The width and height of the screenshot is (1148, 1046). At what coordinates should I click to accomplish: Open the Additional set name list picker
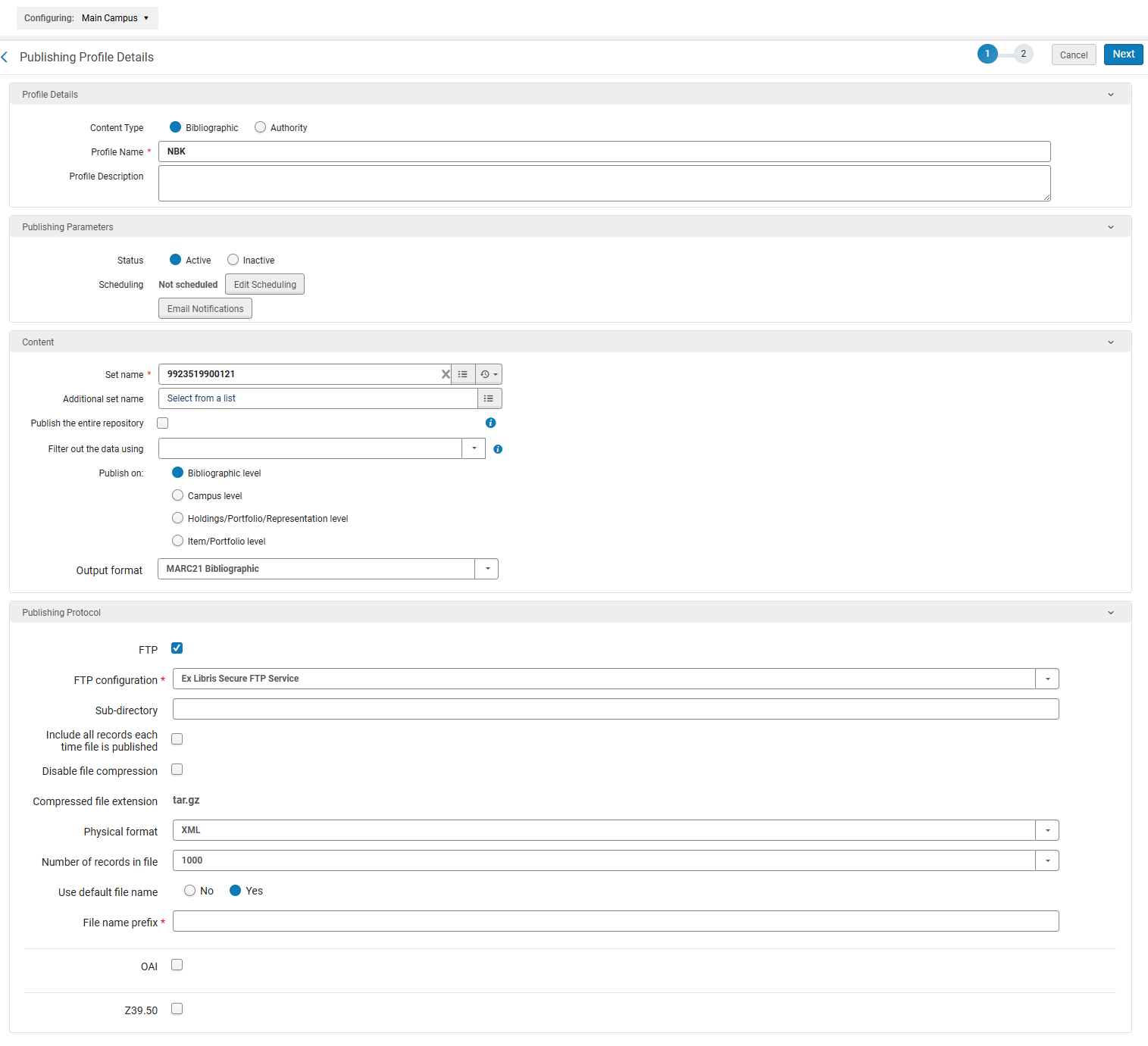coord(489,398)
